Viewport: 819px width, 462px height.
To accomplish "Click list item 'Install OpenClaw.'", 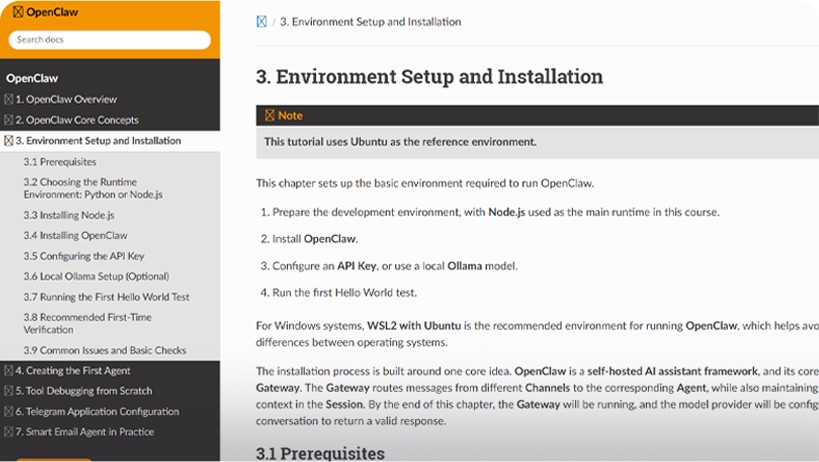I will 315,239.
